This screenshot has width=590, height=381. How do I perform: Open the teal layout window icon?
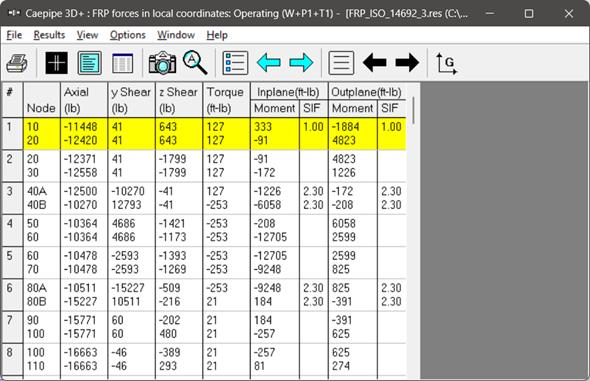click(90, 63)
